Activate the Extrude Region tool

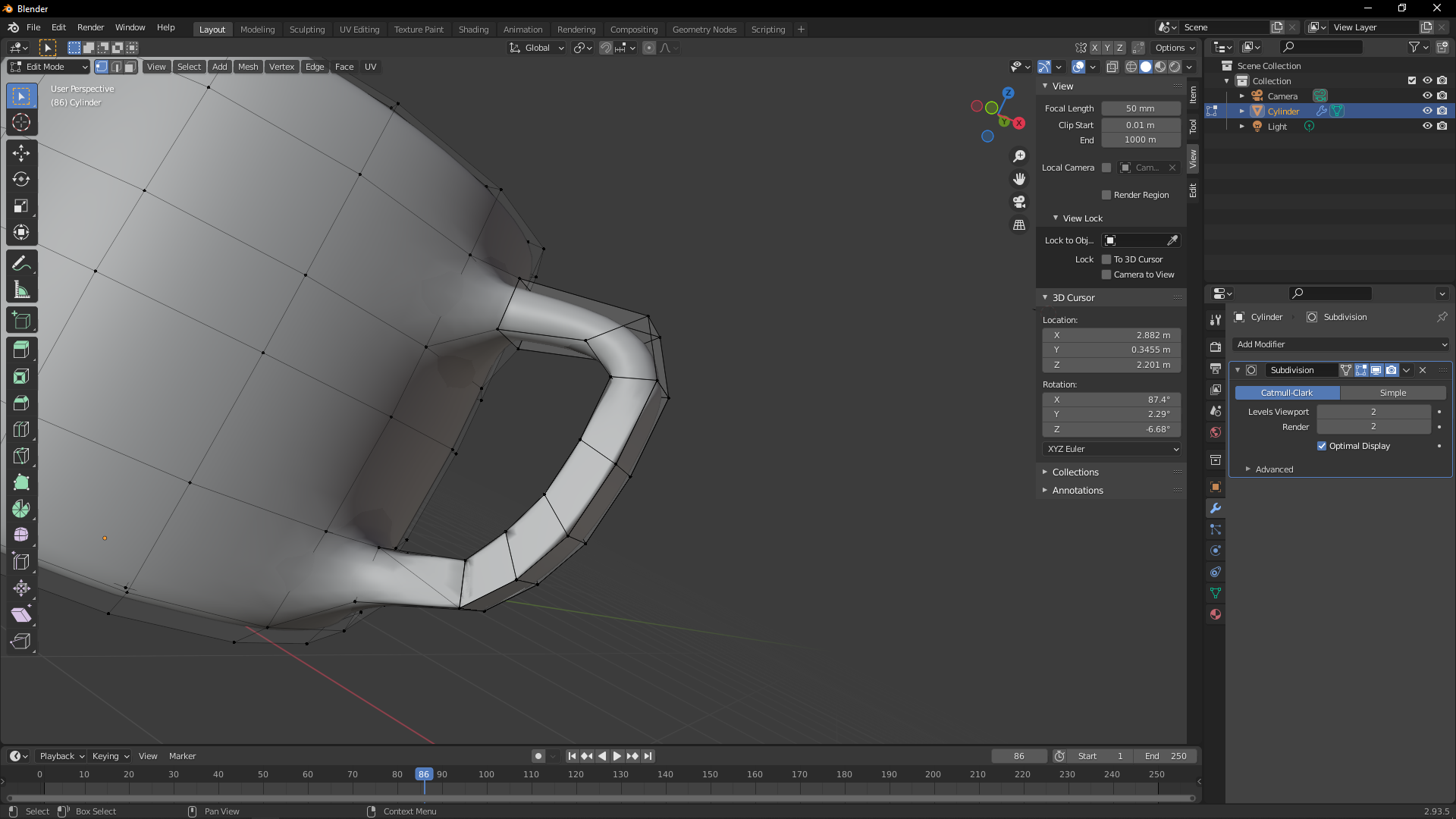21,350
